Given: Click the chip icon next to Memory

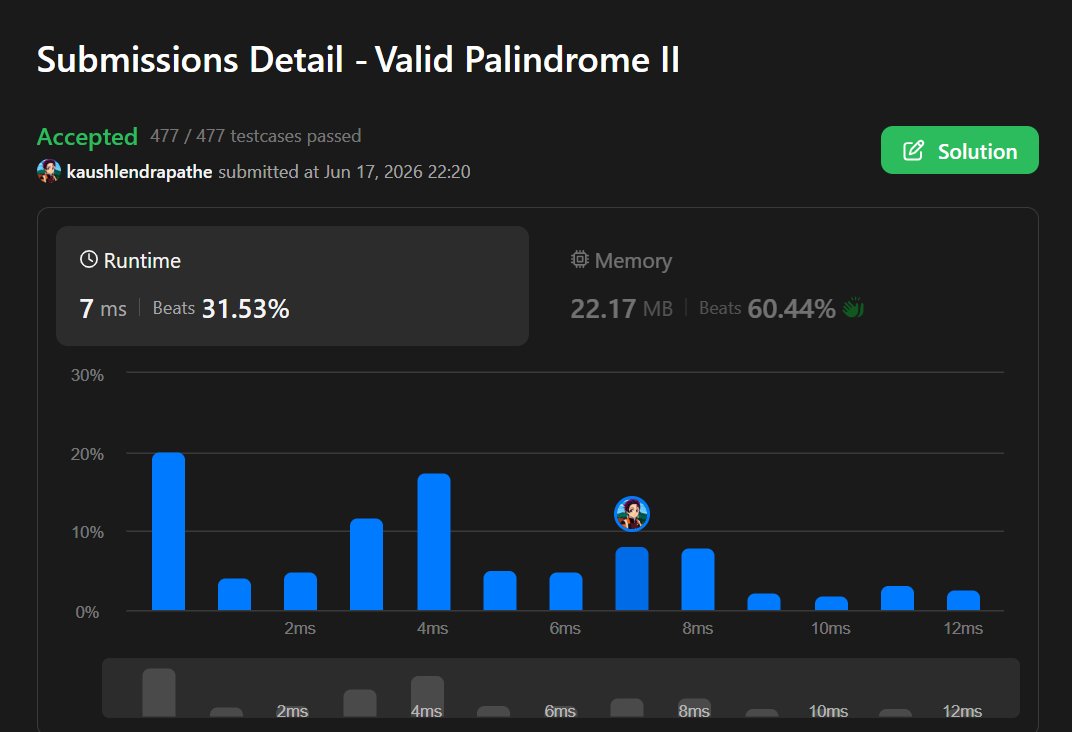Looking at the screenshot, I should pyautogui.click(x=580, y=259).
